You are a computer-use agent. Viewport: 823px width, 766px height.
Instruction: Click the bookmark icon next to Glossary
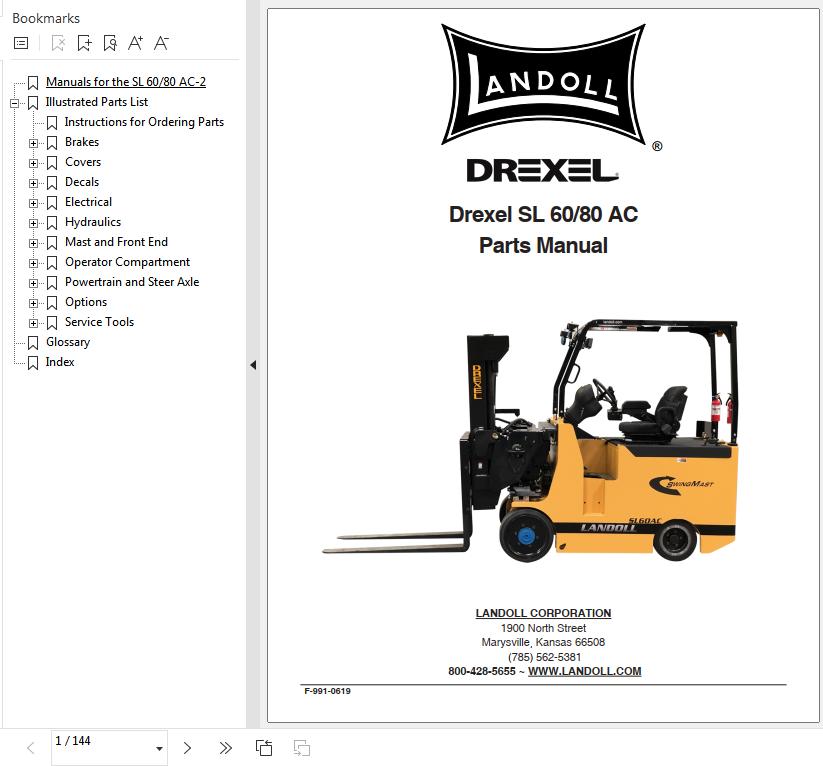pos(33,343)
